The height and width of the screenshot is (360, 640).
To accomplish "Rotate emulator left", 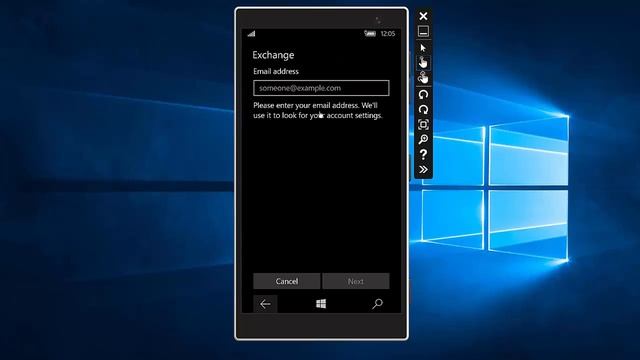I will (x=423, y=94).
